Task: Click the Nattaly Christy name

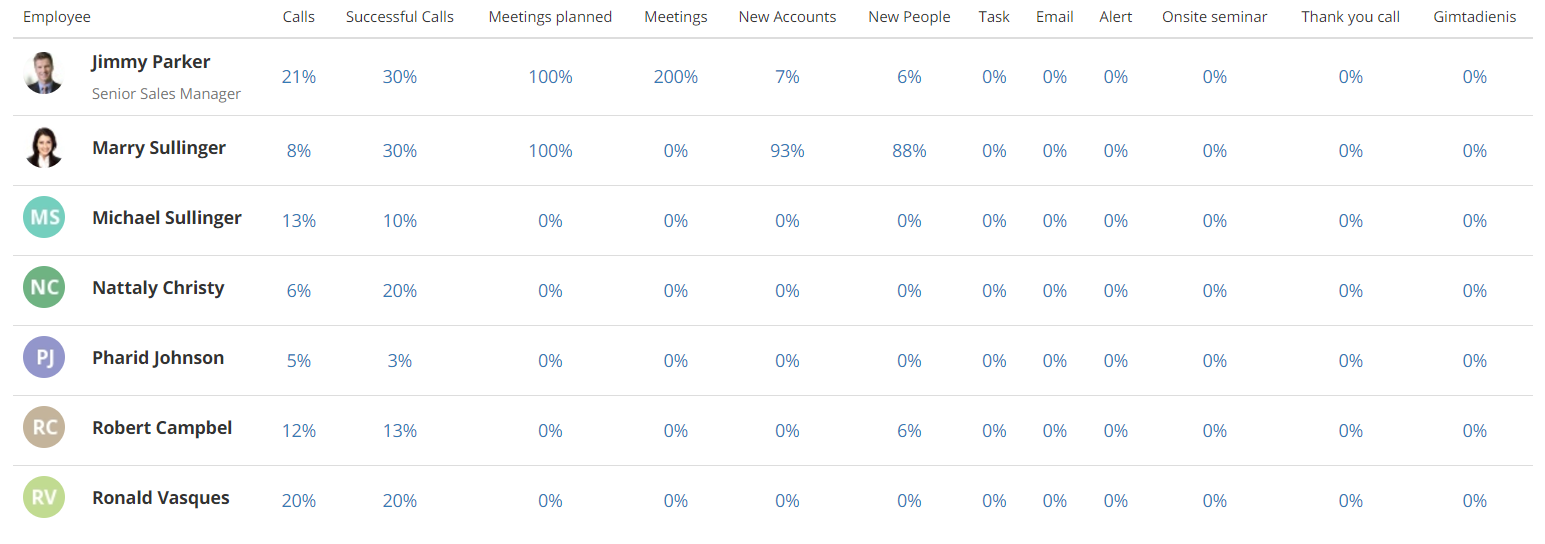Action: (158, 288)
